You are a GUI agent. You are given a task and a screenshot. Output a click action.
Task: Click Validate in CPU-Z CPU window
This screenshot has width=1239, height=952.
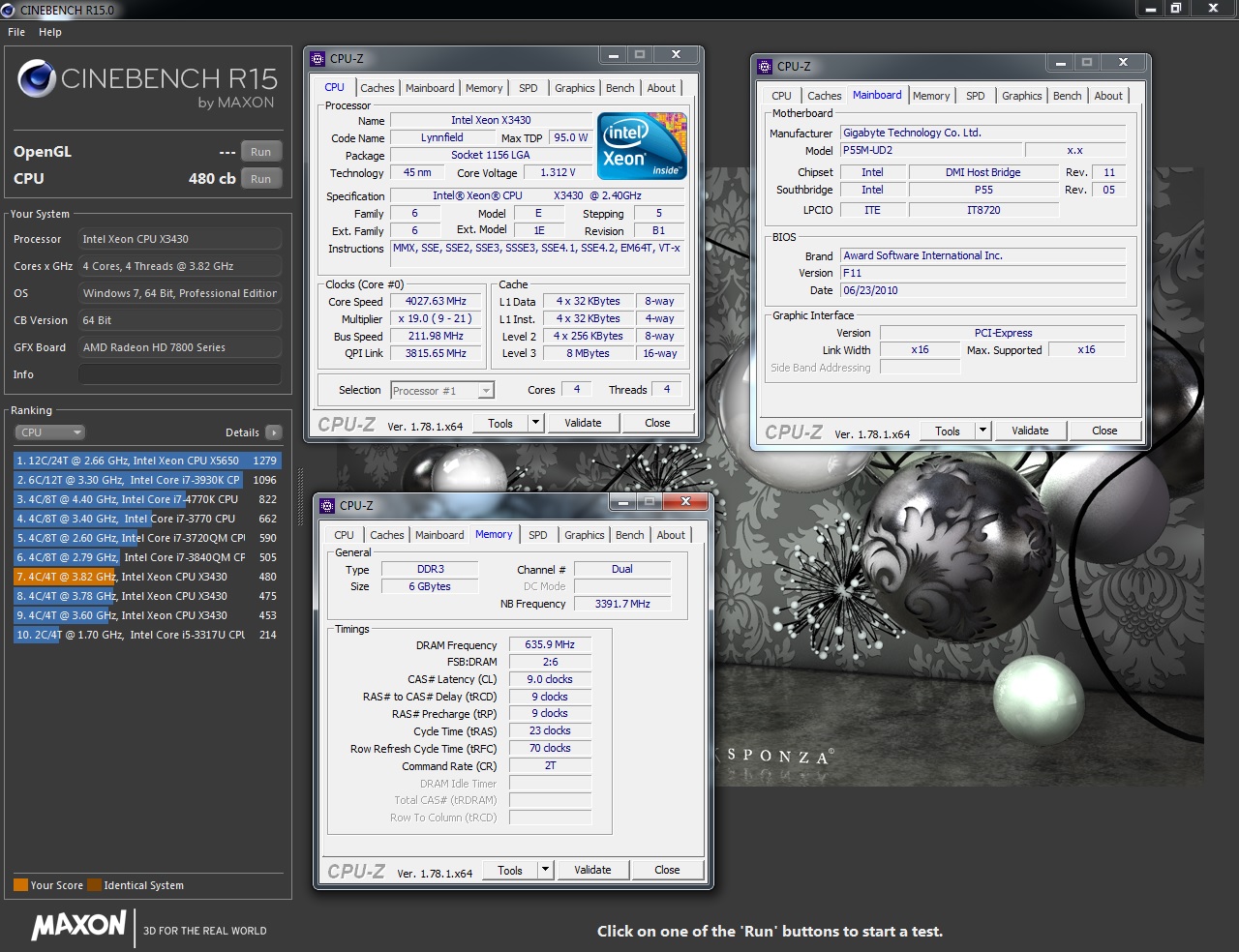tap(583, 423)
